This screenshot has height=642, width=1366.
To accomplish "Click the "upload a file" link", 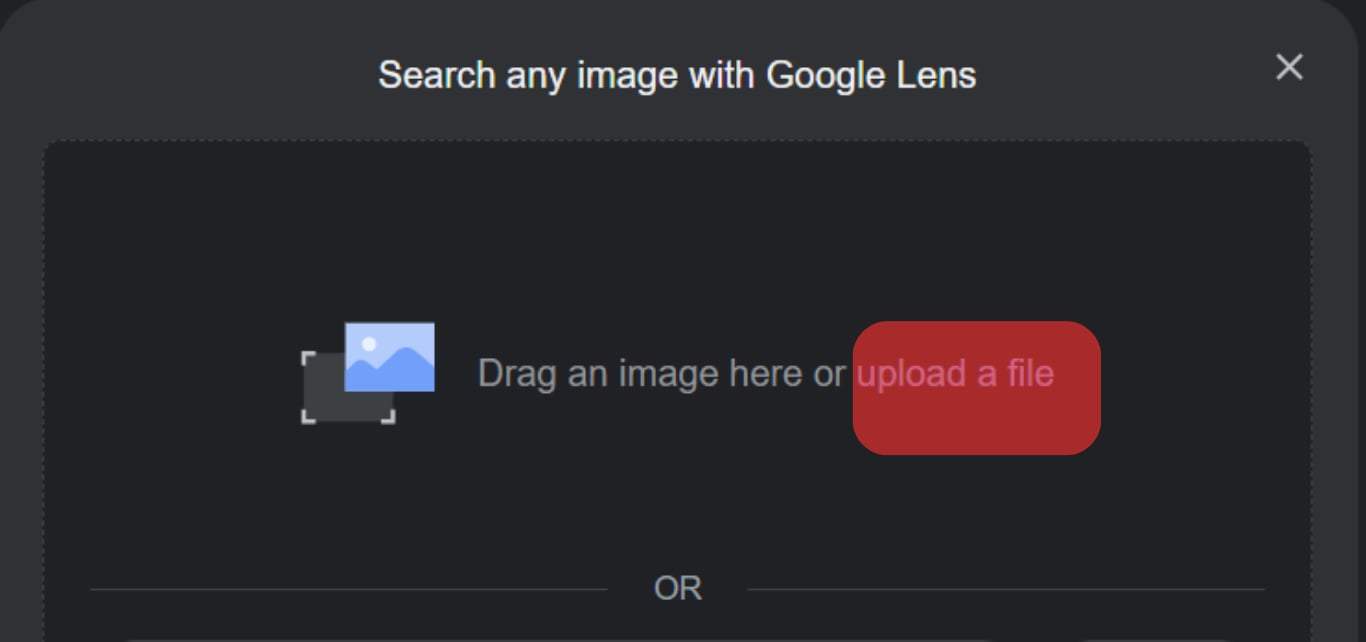I will [x=955, y=374].
